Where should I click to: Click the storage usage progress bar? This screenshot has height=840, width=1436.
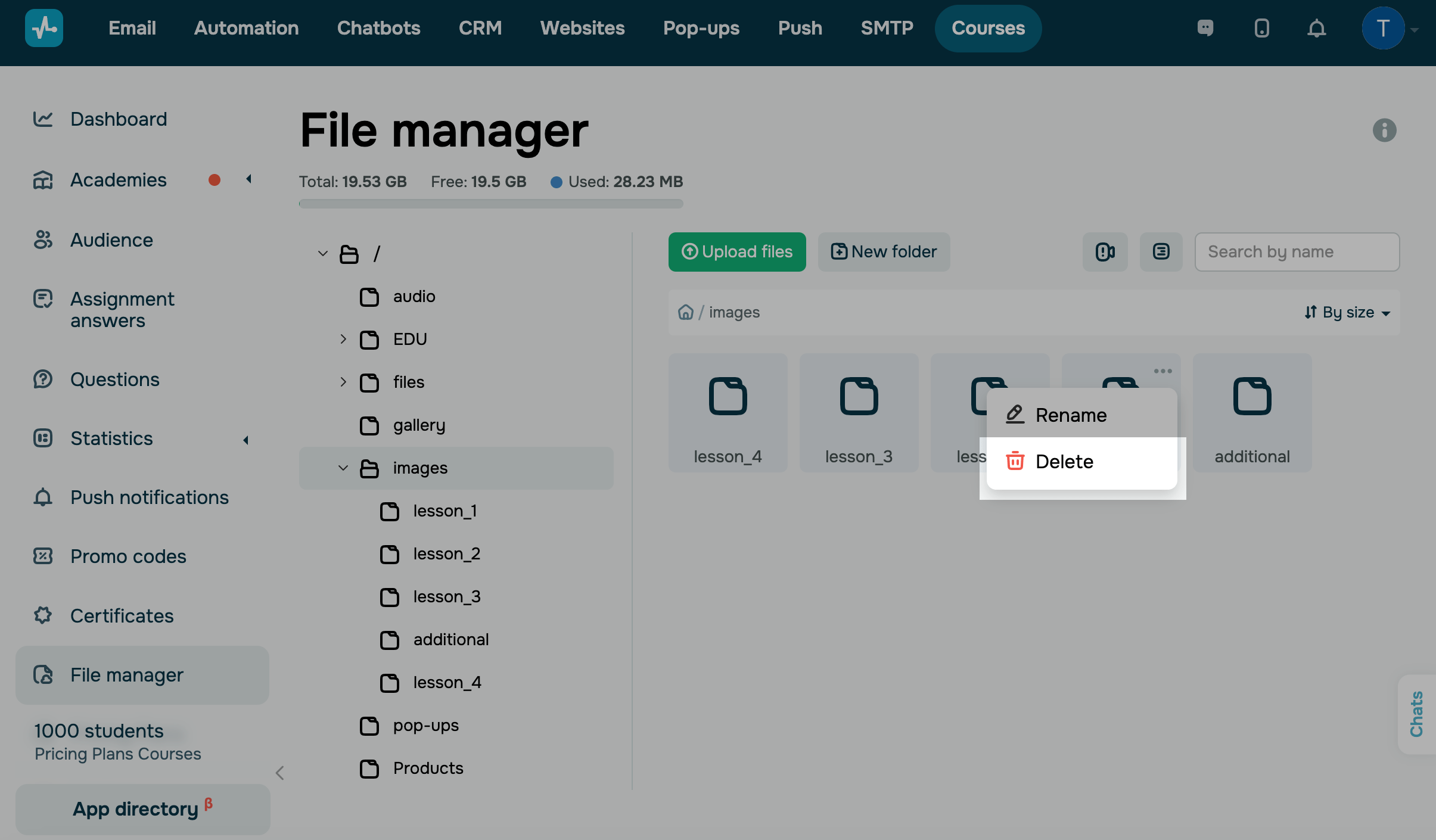point(491,204)
